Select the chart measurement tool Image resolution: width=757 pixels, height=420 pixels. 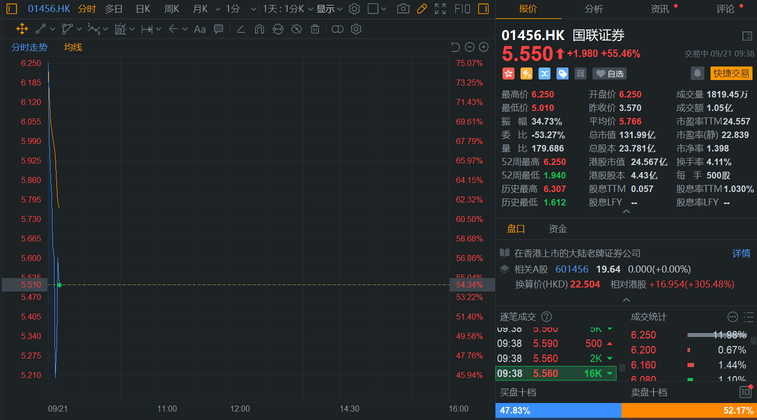[x=120, y=29]
